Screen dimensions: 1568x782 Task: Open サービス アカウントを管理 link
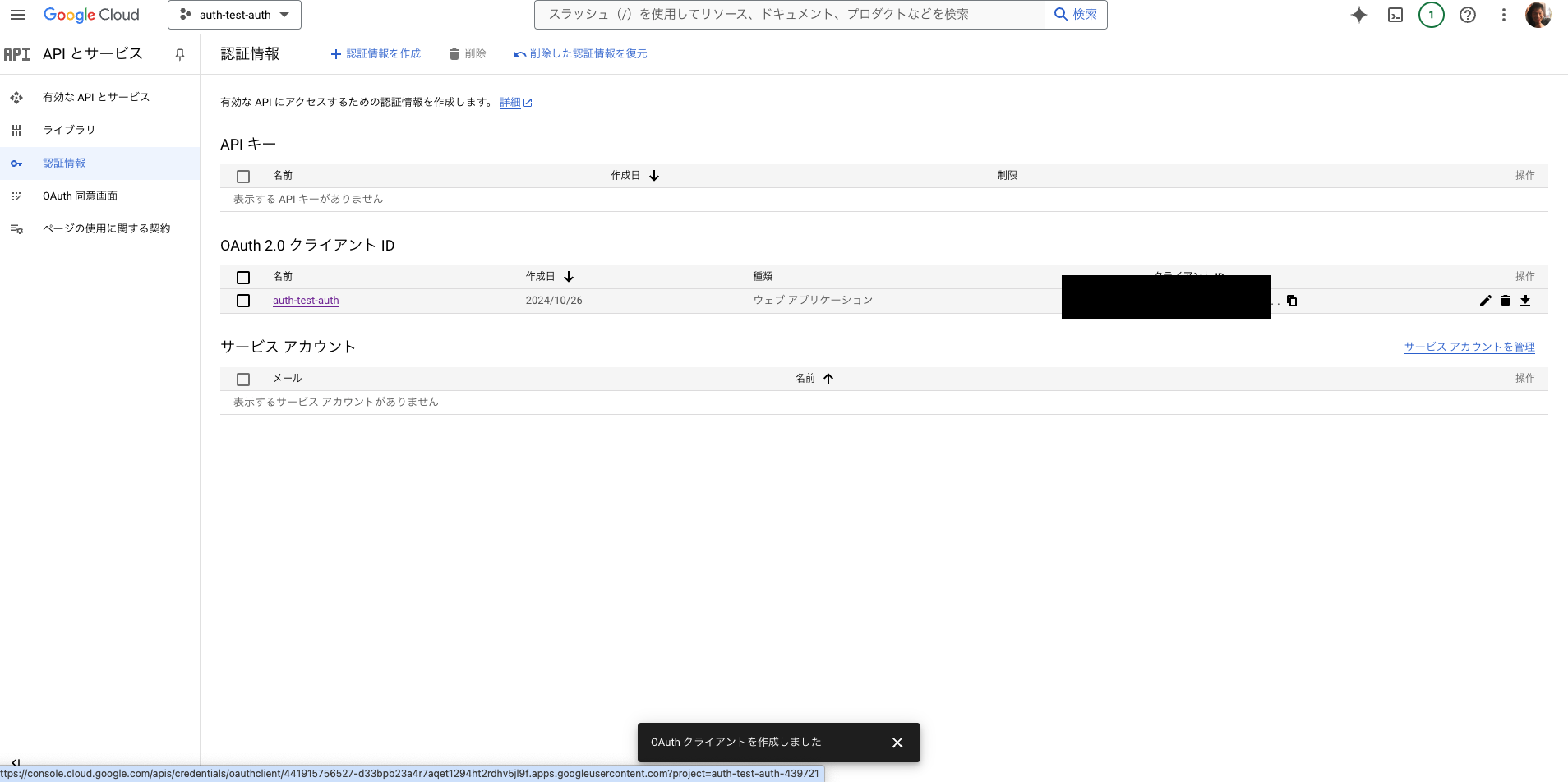(1468, 346)
